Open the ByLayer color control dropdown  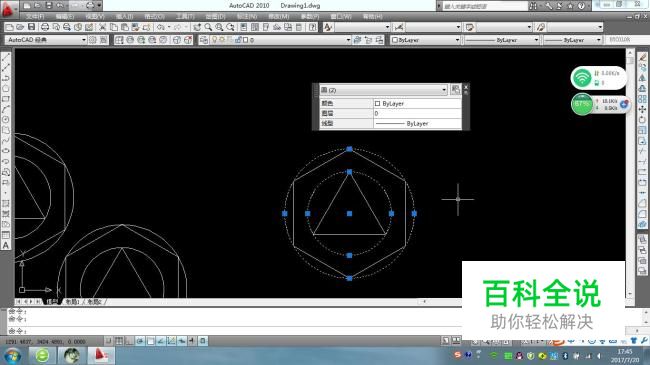tap(426, 40)
